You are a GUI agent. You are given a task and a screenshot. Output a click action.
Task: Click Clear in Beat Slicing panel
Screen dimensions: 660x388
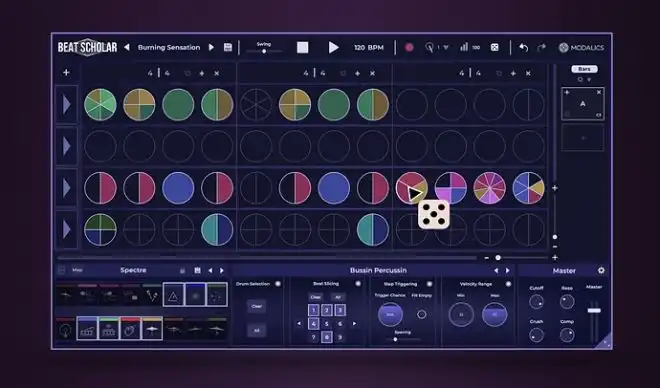316,297
